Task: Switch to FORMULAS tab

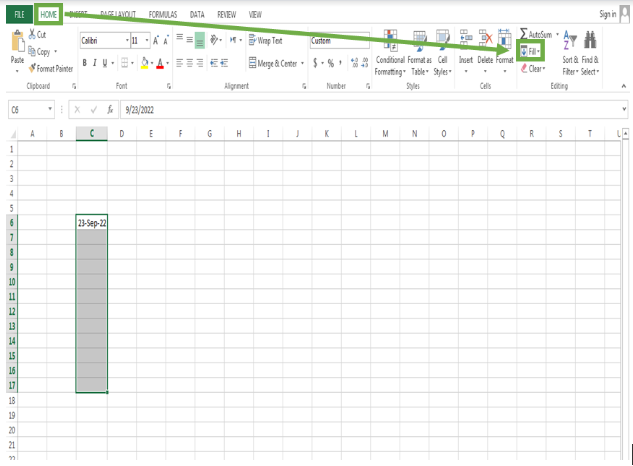Action: click(x=163, y=15)
